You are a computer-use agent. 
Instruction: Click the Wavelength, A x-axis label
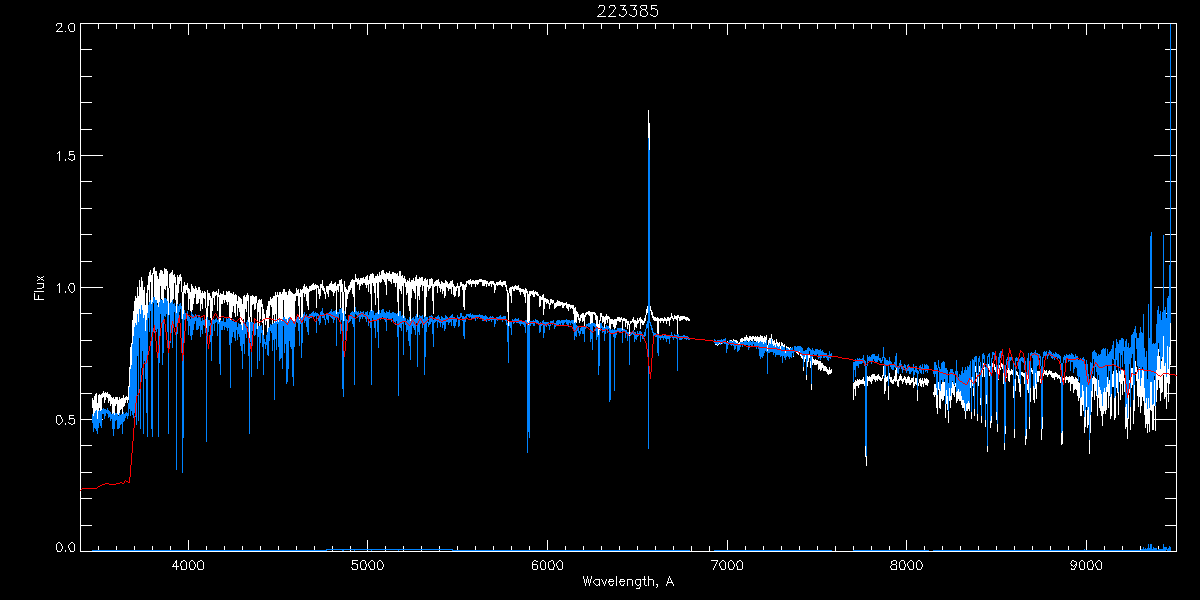[628, 581]
